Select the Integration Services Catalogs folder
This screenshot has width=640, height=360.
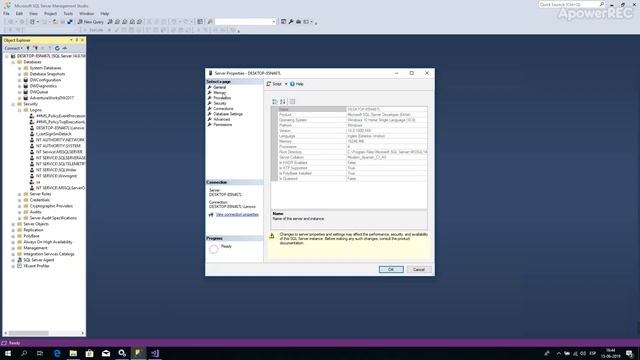[x=49, y=254]
